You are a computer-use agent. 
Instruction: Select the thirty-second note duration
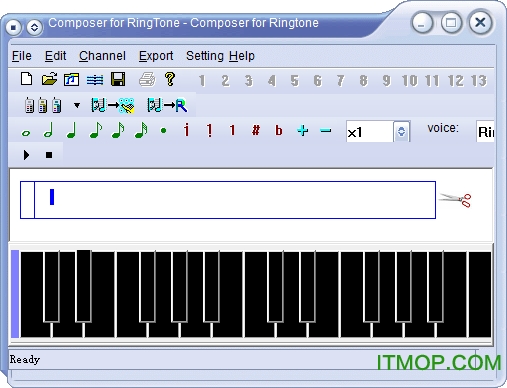click(x=141, y=130)
